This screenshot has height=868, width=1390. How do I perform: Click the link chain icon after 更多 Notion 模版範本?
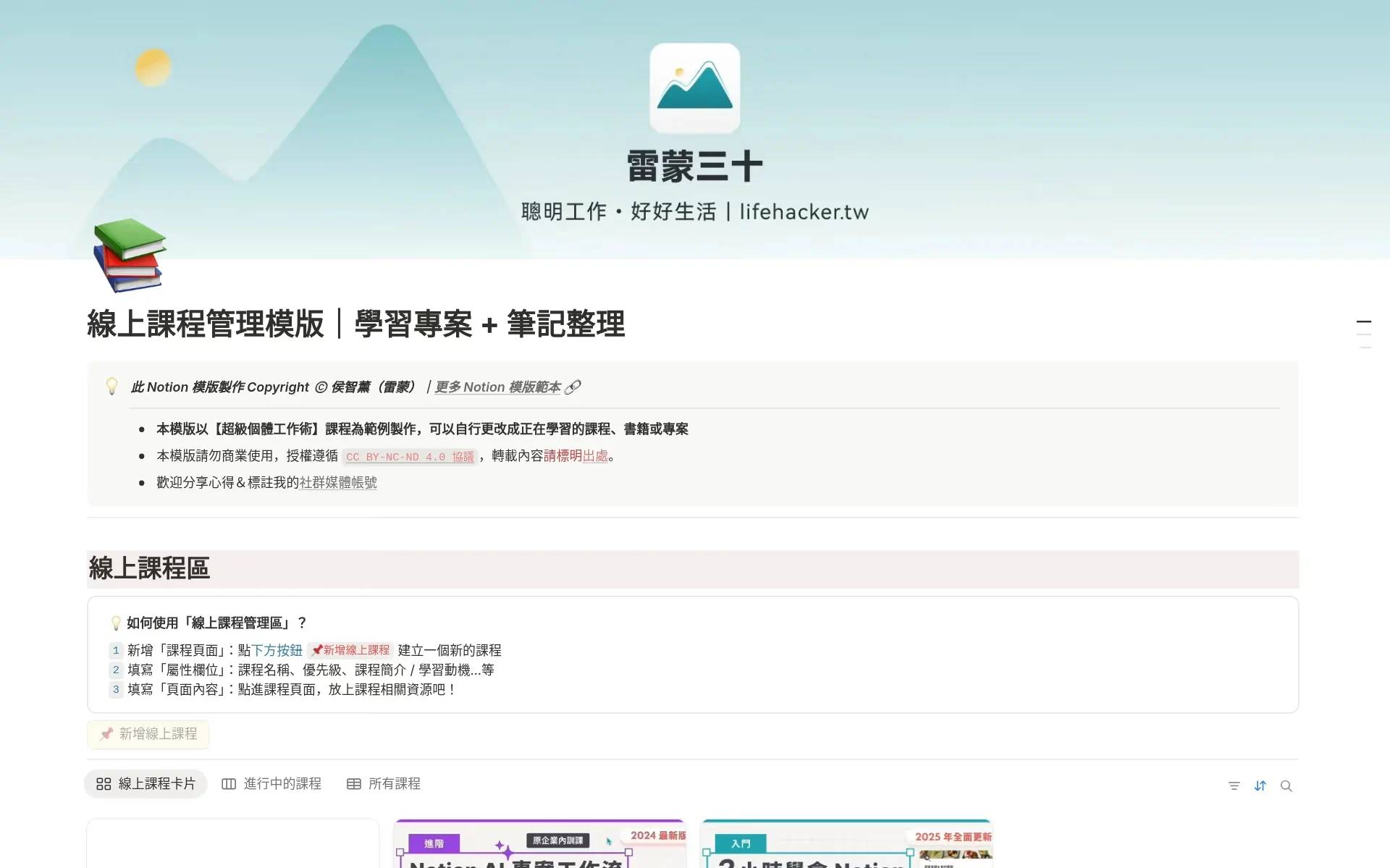pyautogui.click(x=573, y=387)
